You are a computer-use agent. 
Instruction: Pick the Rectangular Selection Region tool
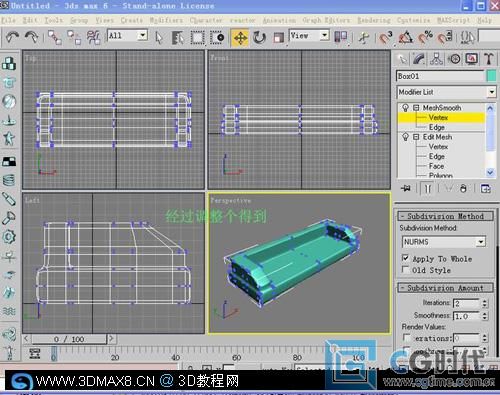197,38
